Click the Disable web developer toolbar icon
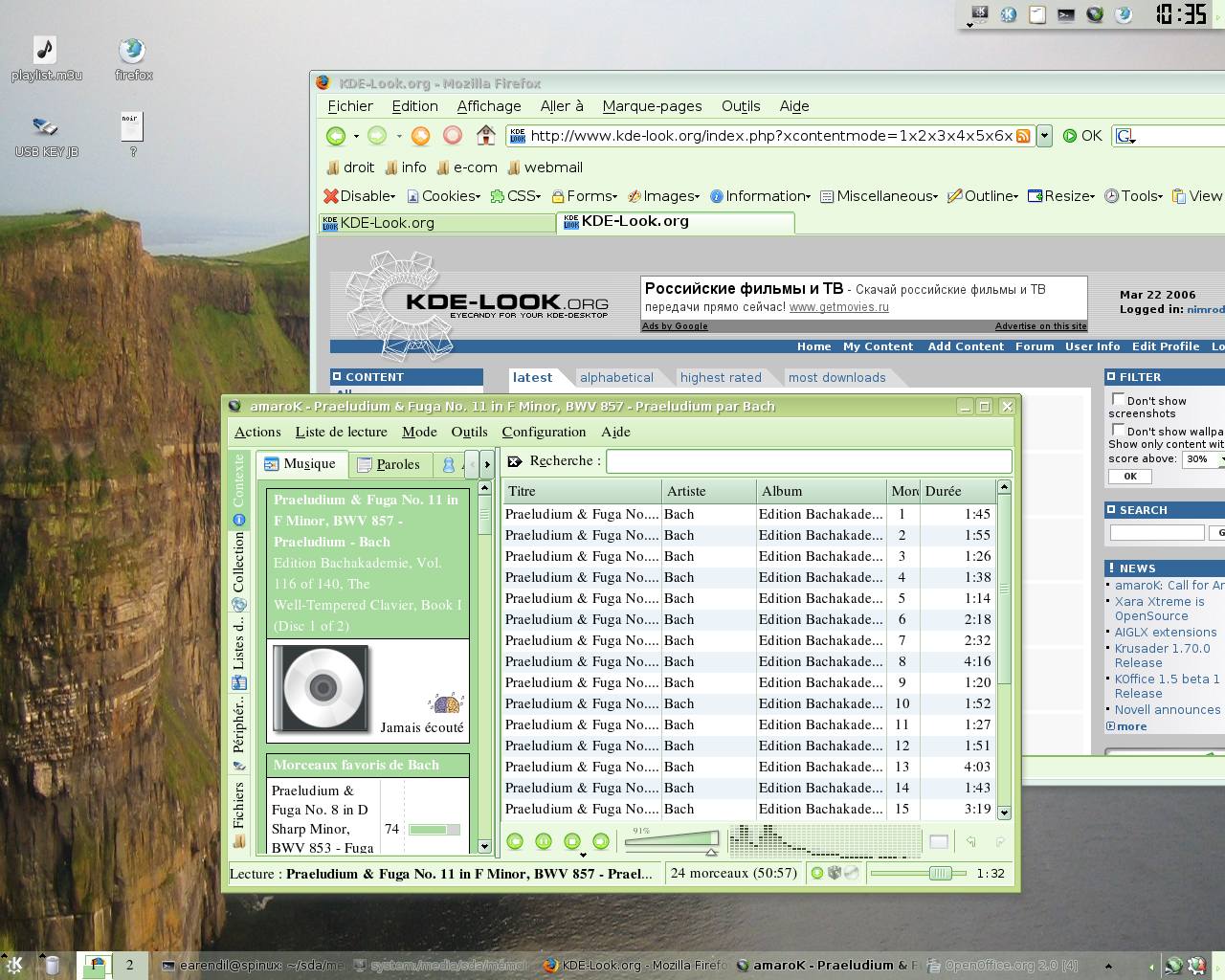The height and width of the screenshot is (980, 1225). (x=331, y=196)
